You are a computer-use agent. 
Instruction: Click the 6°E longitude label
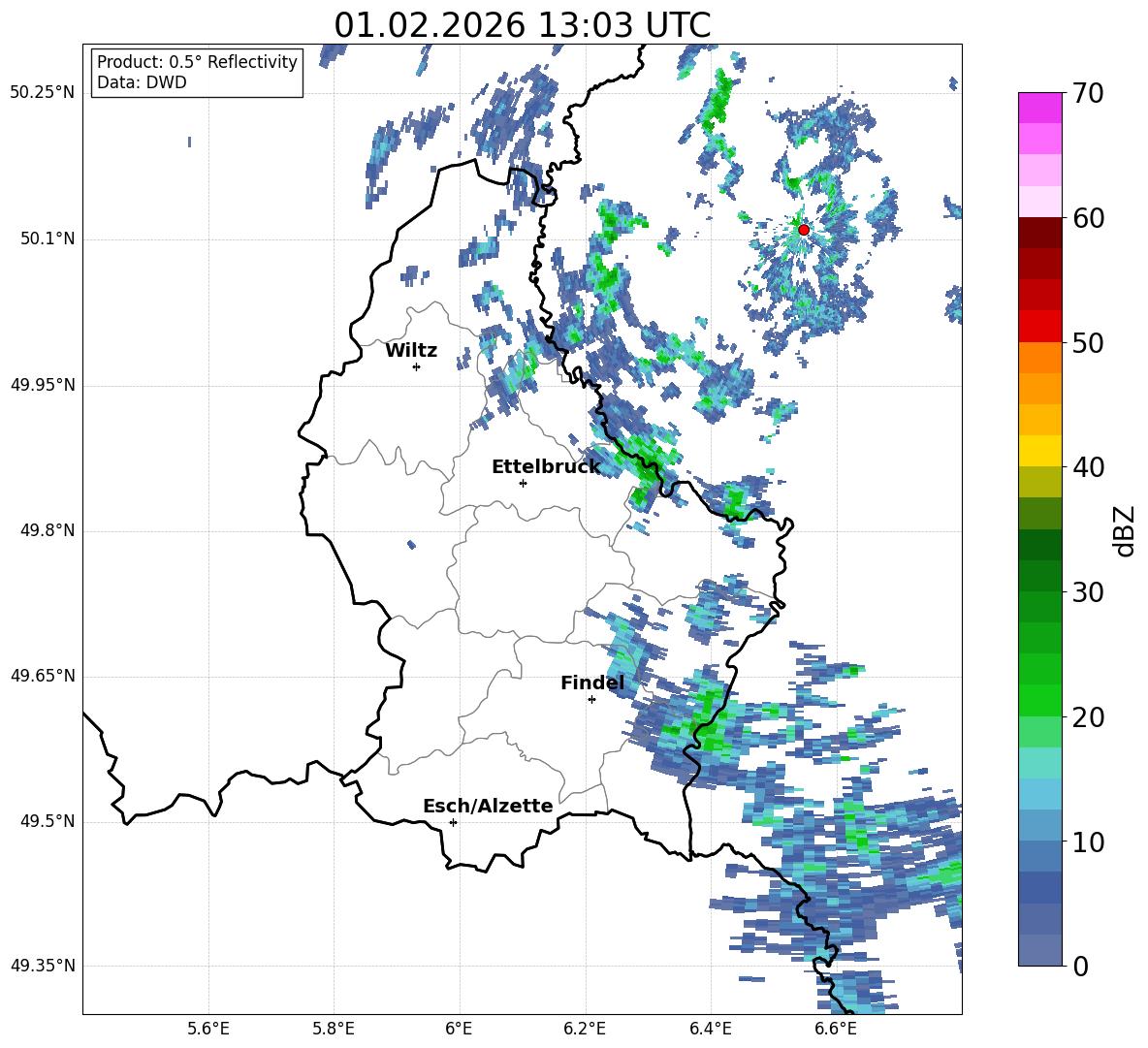point(459,1029)
